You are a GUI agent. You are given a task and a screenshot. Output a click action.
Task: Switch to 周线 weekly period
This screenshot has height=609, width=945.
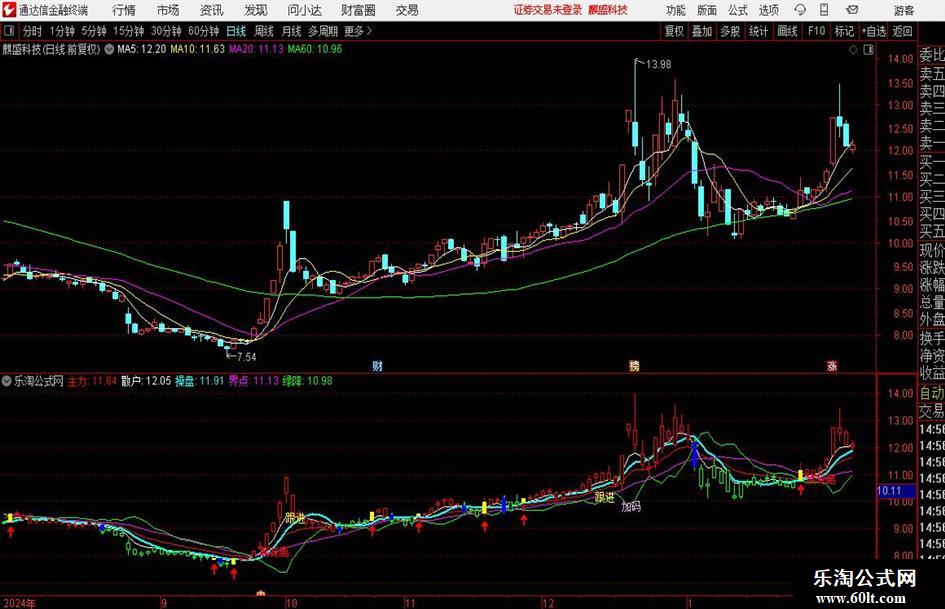pyautogui.click(x=263, y=31)
